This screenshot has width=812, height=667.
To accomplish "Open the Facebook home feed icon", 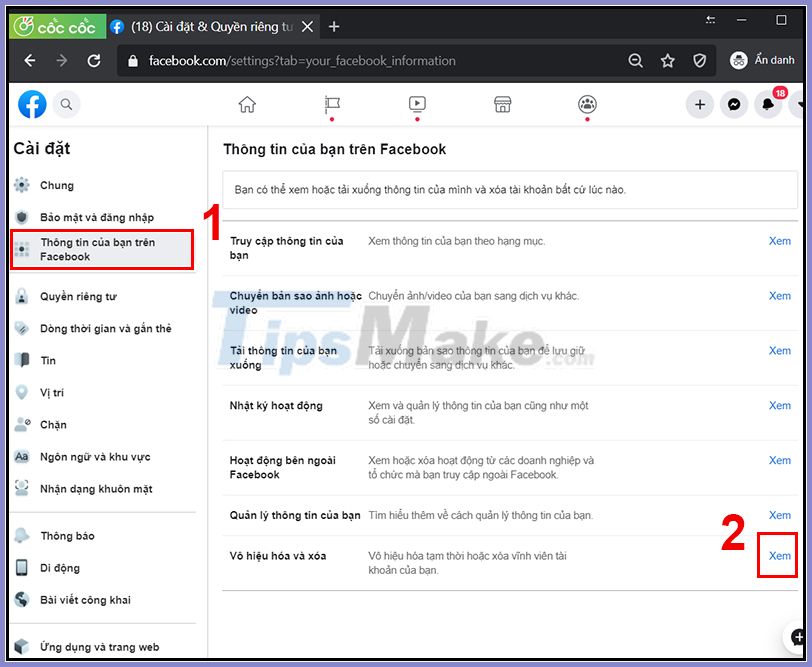I will click(246, 104).
